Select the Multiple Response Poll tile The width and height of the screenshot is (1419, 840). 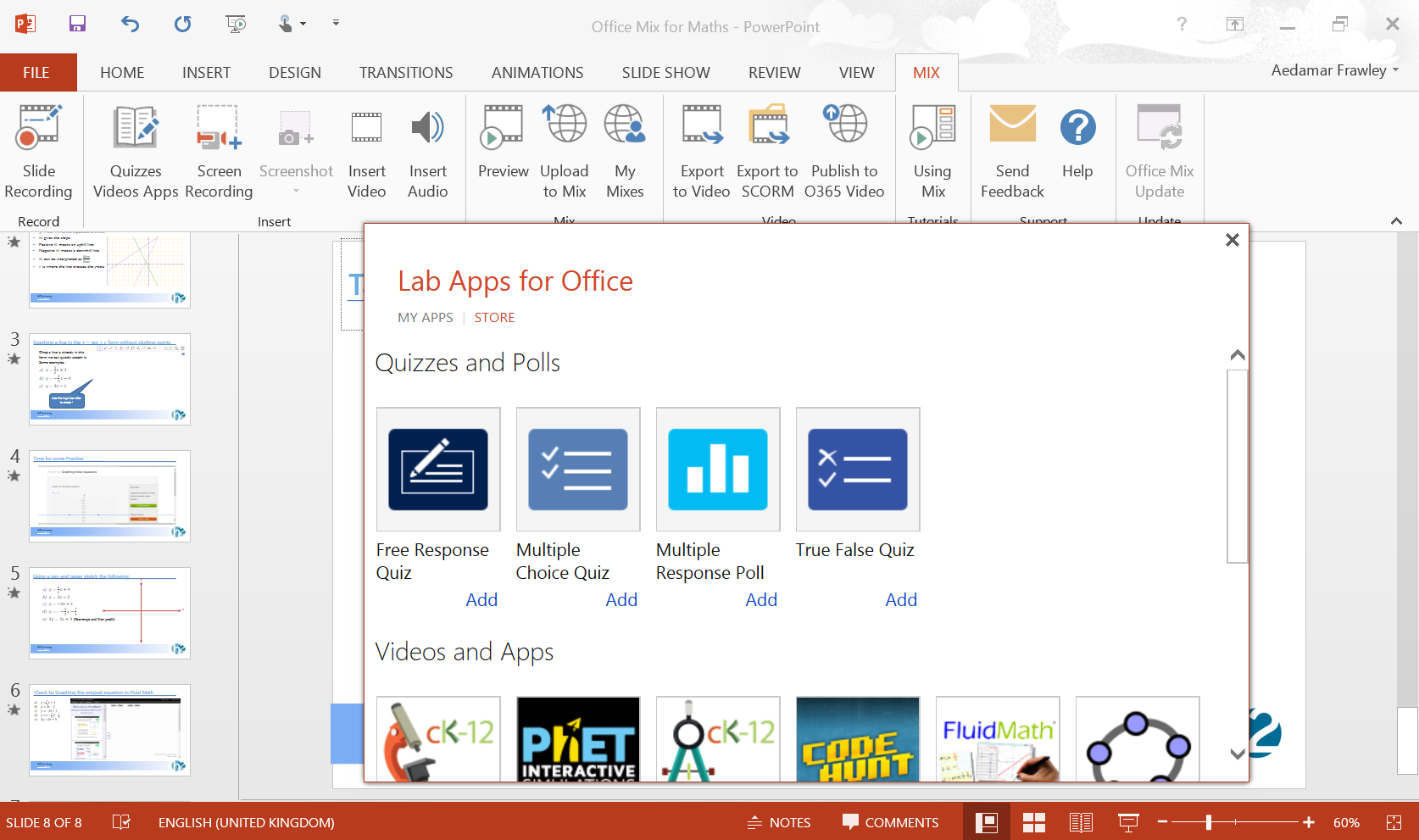(718, 469)
